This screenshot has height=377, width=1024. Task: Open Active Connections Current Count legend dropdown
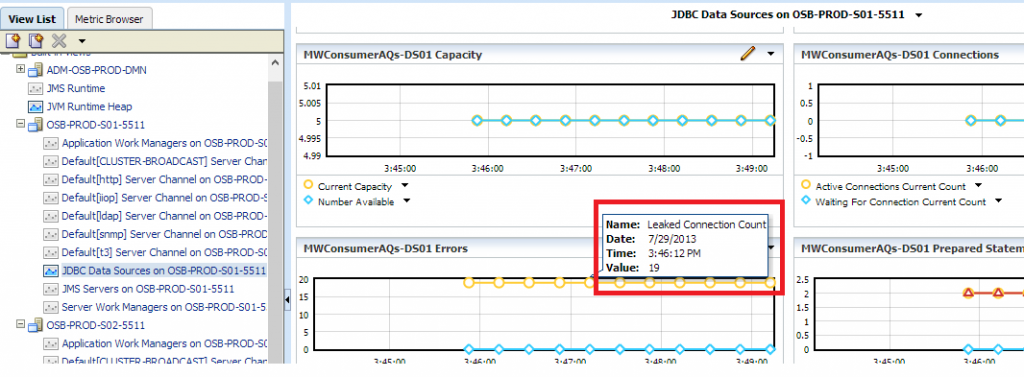(978, 186)
